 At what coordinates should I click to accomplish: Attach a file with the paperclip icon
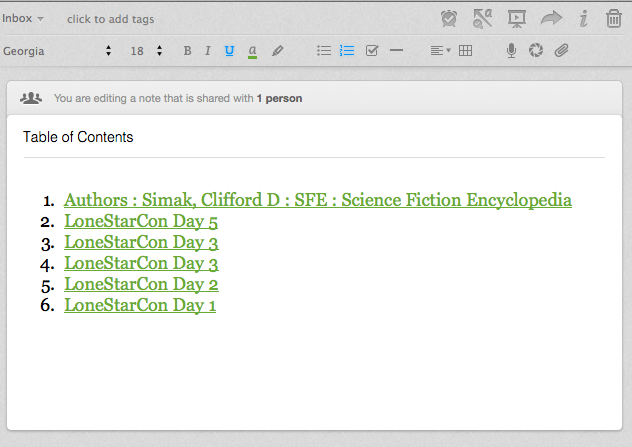click(x=561, y=51)
